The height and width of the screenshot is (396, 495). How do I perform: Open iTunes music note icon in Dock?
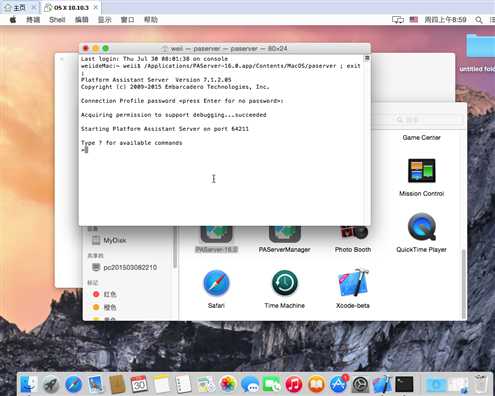294,385
